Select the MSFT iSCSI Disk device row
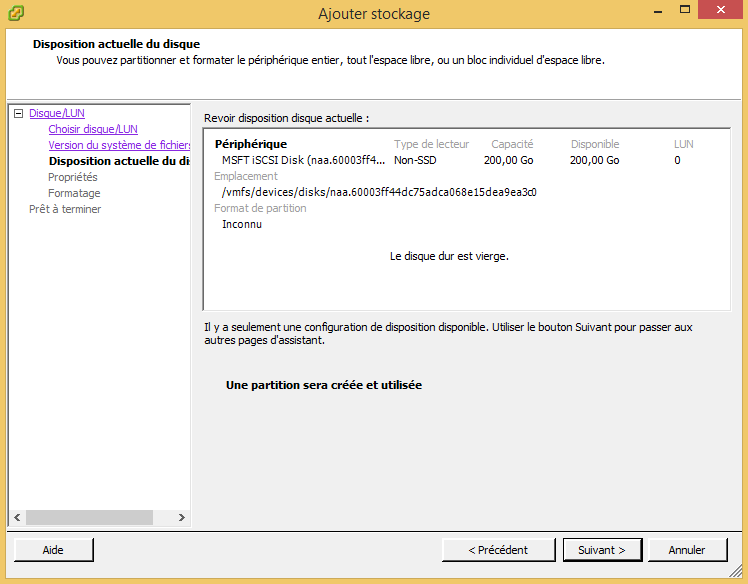This screenshot has height=584, width=748. (302, 160)
